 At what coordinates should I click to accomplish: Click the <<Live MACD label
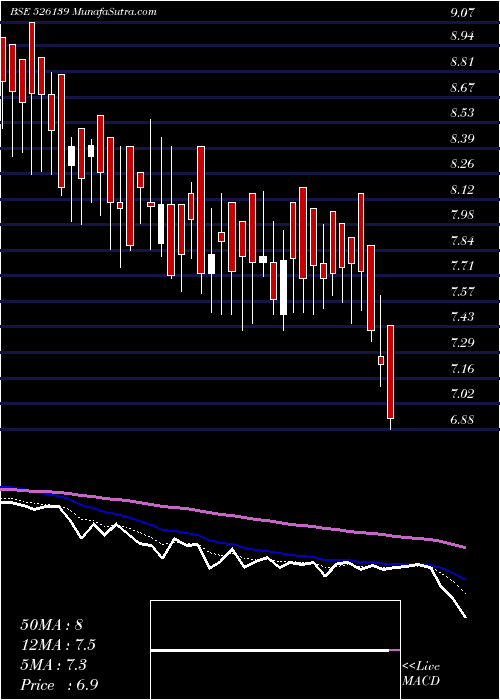(x=421, y=674)
